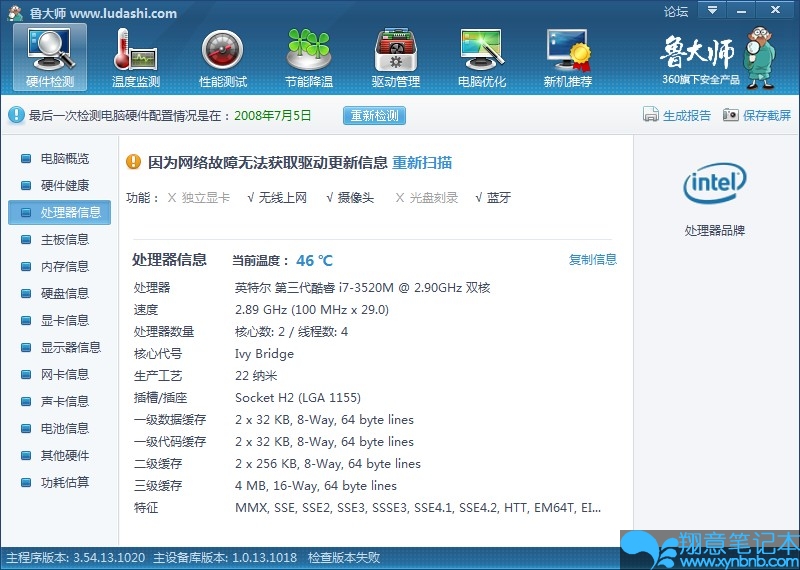Click the 摄像头 feature indicator

click(x=350, y=198)
